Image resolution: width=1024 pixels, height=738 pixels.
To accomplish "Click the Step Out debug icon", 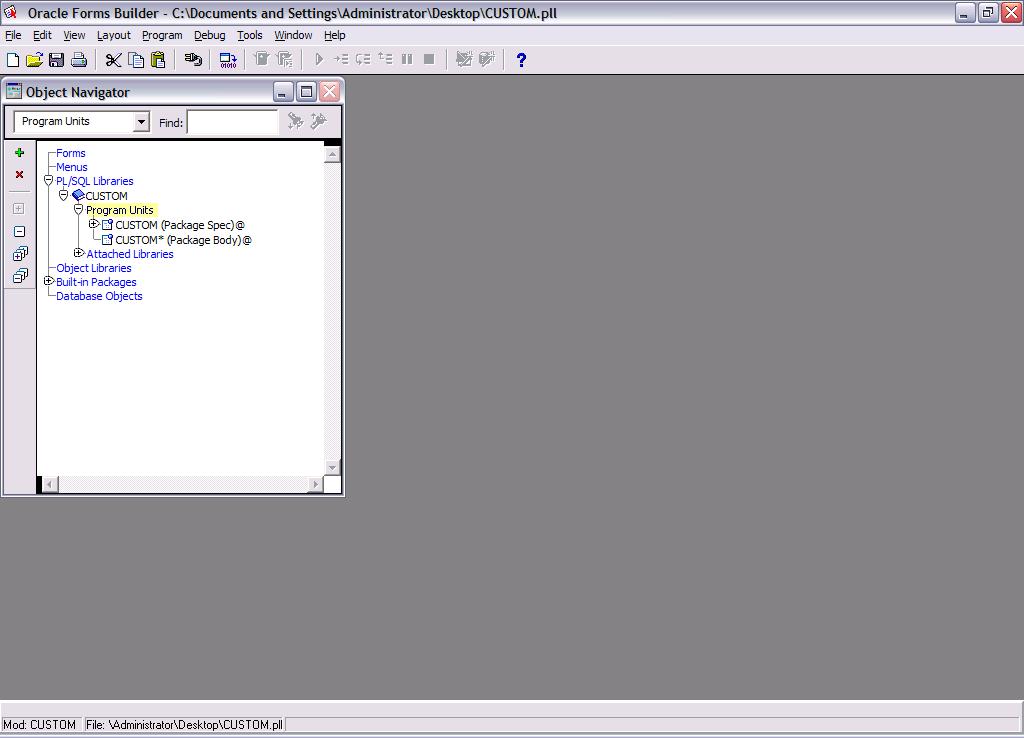I will [x=385, y=60].
